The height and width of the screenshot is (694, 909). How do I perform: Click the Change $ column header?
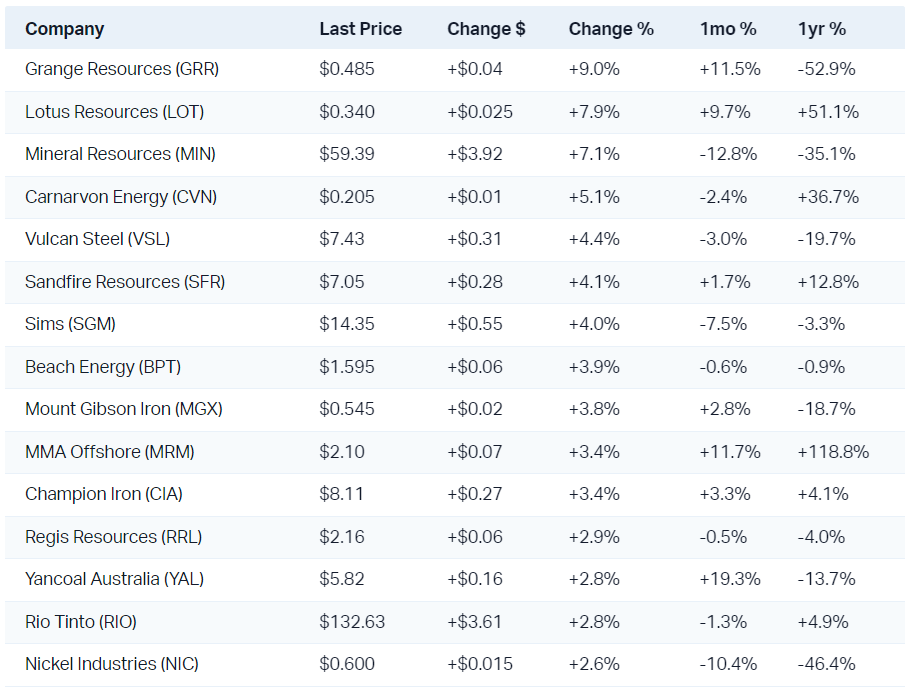coord(486,29)
